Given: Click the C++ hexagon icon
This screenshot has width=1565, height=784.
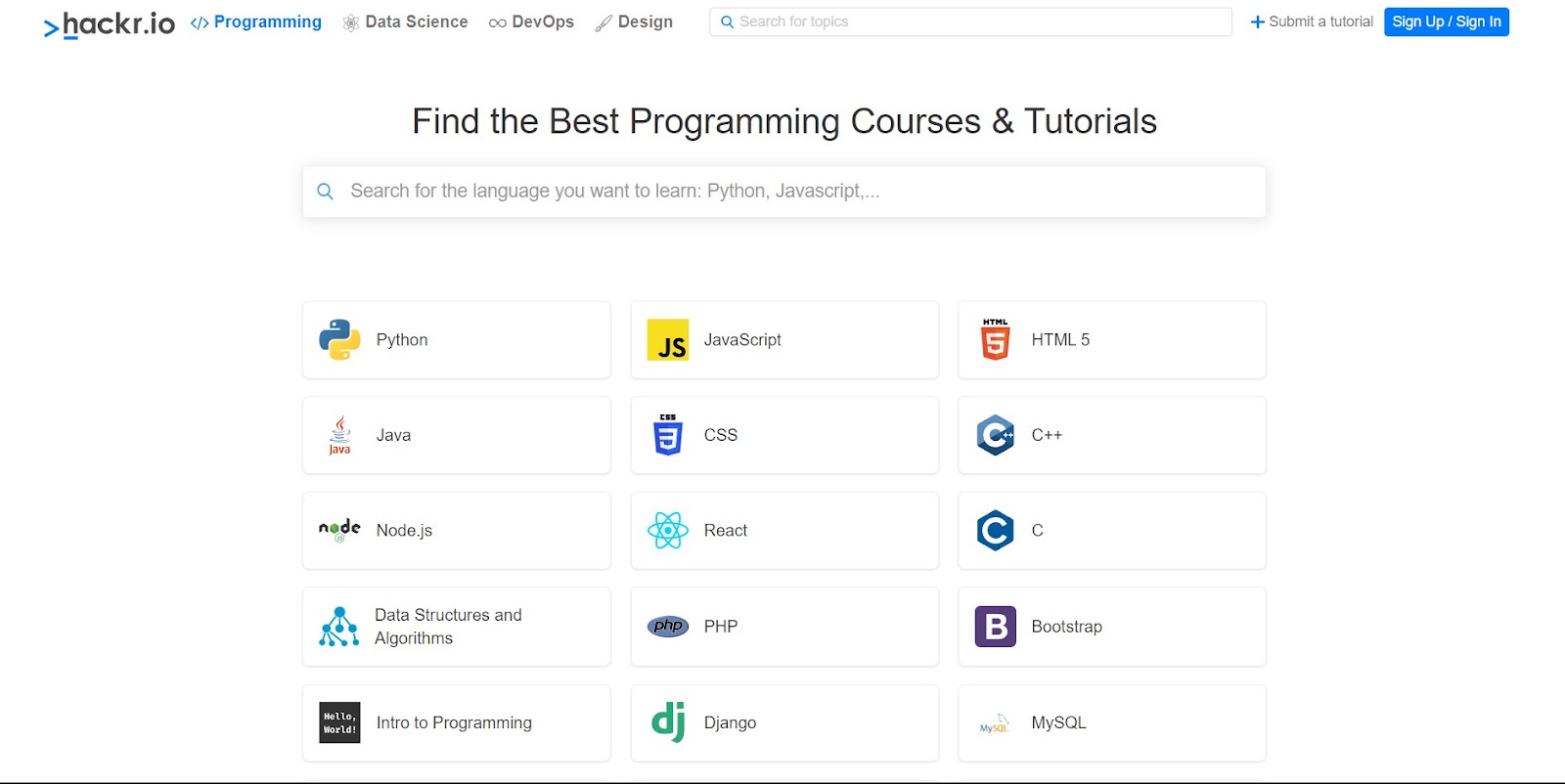Looking at the screenshot, I should coord(995,435).
